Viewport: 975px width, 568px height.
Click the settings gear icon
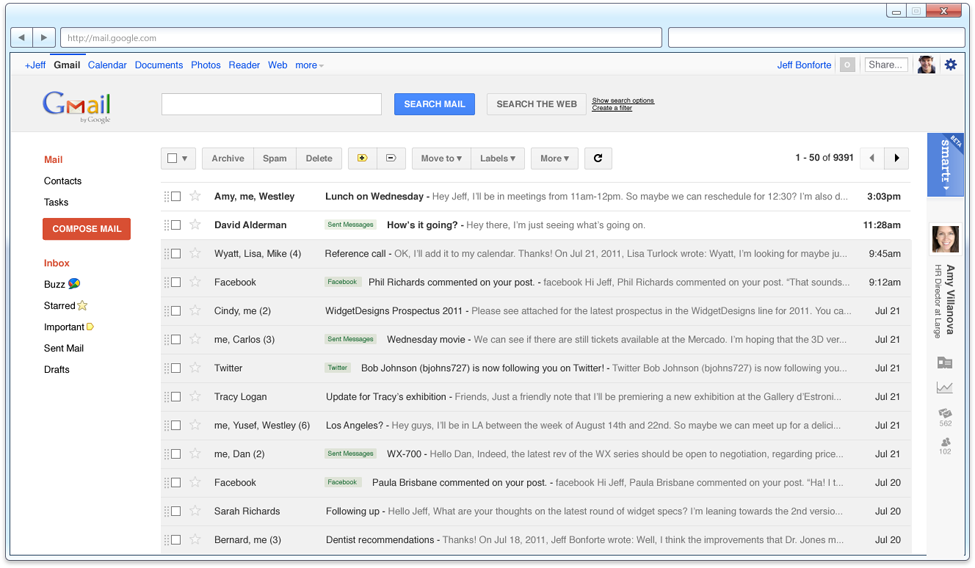coord(950,65)
